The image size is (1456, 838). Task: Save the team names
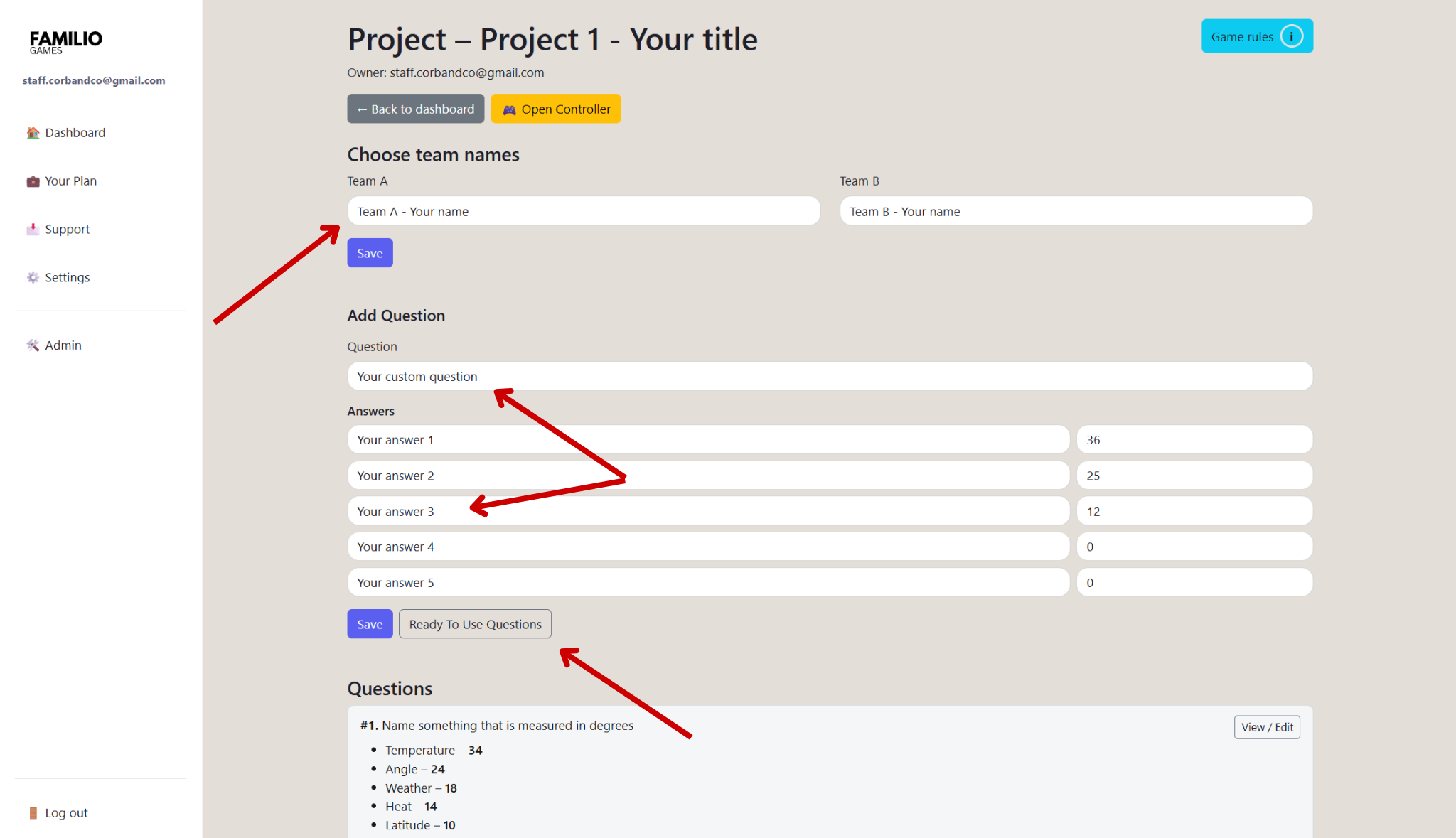pos(370,253)
